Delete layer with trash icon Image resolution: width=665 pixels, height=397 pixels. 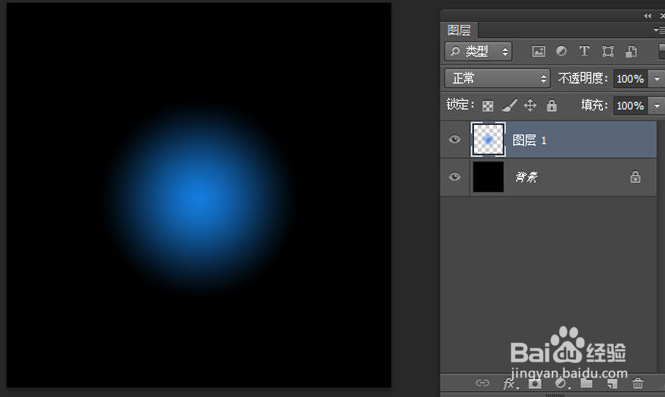(x=637, y=383)
